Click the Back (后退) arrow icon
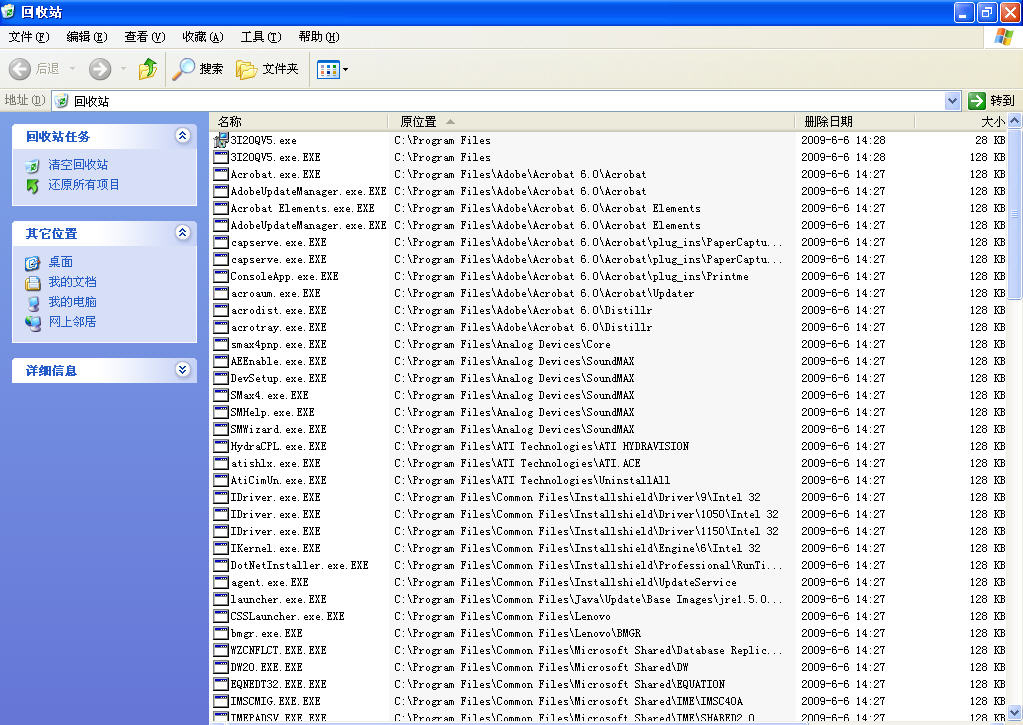Viewport: 1023px width, 725px height. click(x=20, y=69)
